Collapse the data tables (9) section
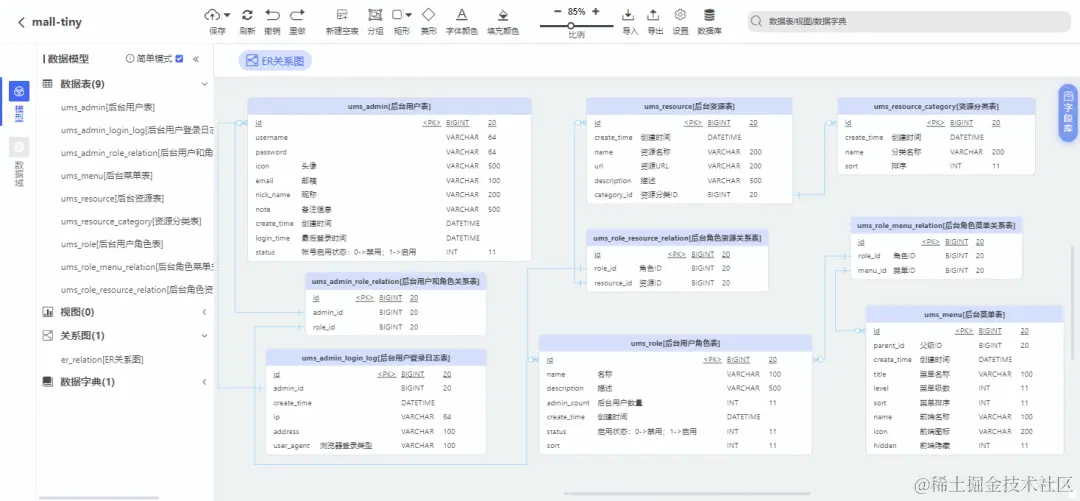The image size is (1080, 501). [x=204, y=84]
